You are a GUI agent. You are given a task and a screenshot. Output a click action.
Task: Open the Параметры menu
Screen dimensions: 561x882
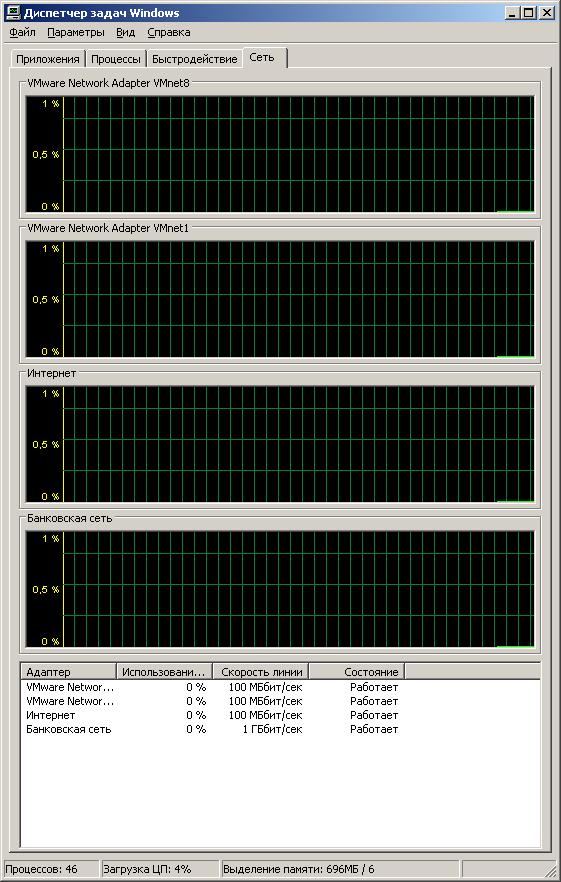pyautogui.click(x=75, y=33)
